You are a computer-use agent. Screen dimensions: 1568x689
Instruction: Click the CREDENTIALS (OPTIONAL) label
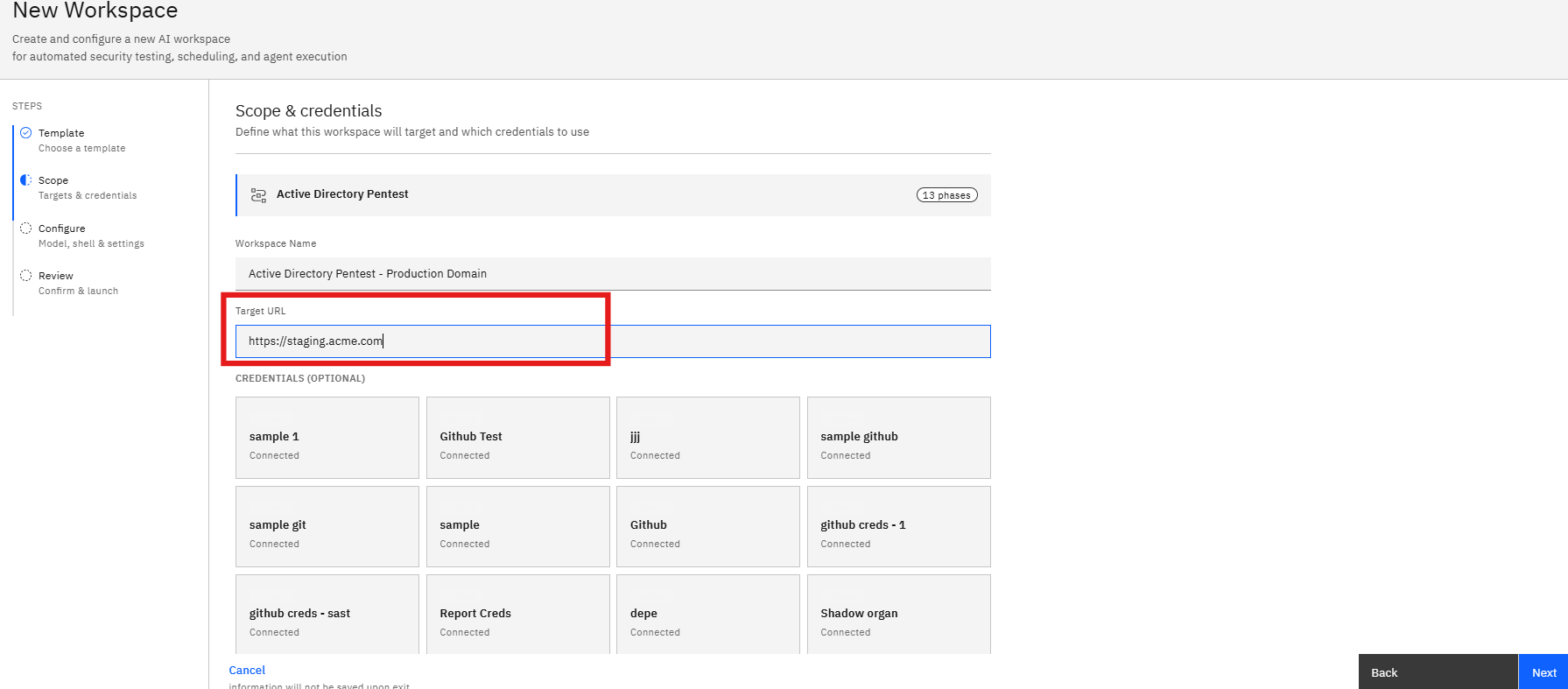[x=300, y=378]
